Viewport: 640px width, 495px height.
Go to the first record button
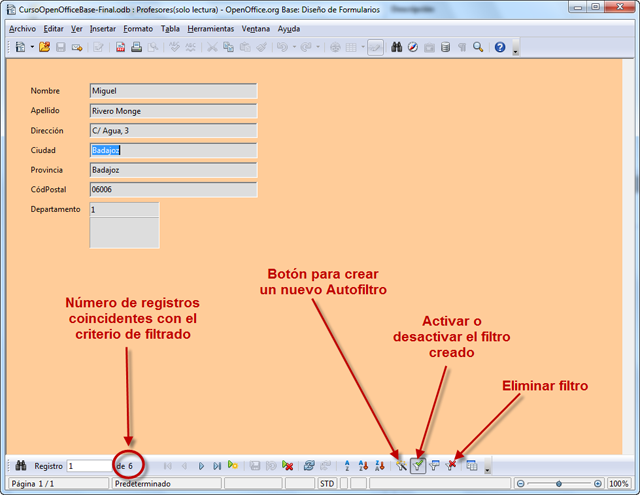click(x=167, y=466)
